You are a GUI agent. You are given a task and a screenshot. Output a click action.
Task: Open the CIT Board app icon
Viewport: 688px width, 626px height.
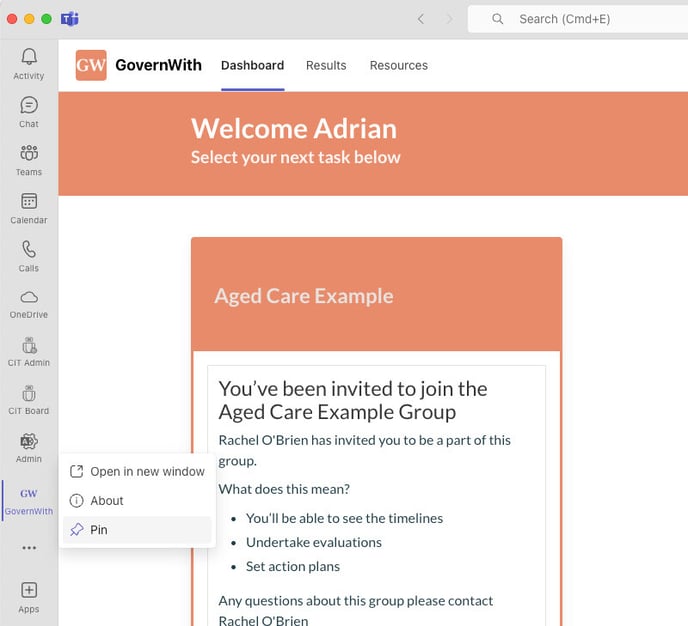(x=29, y=393)
